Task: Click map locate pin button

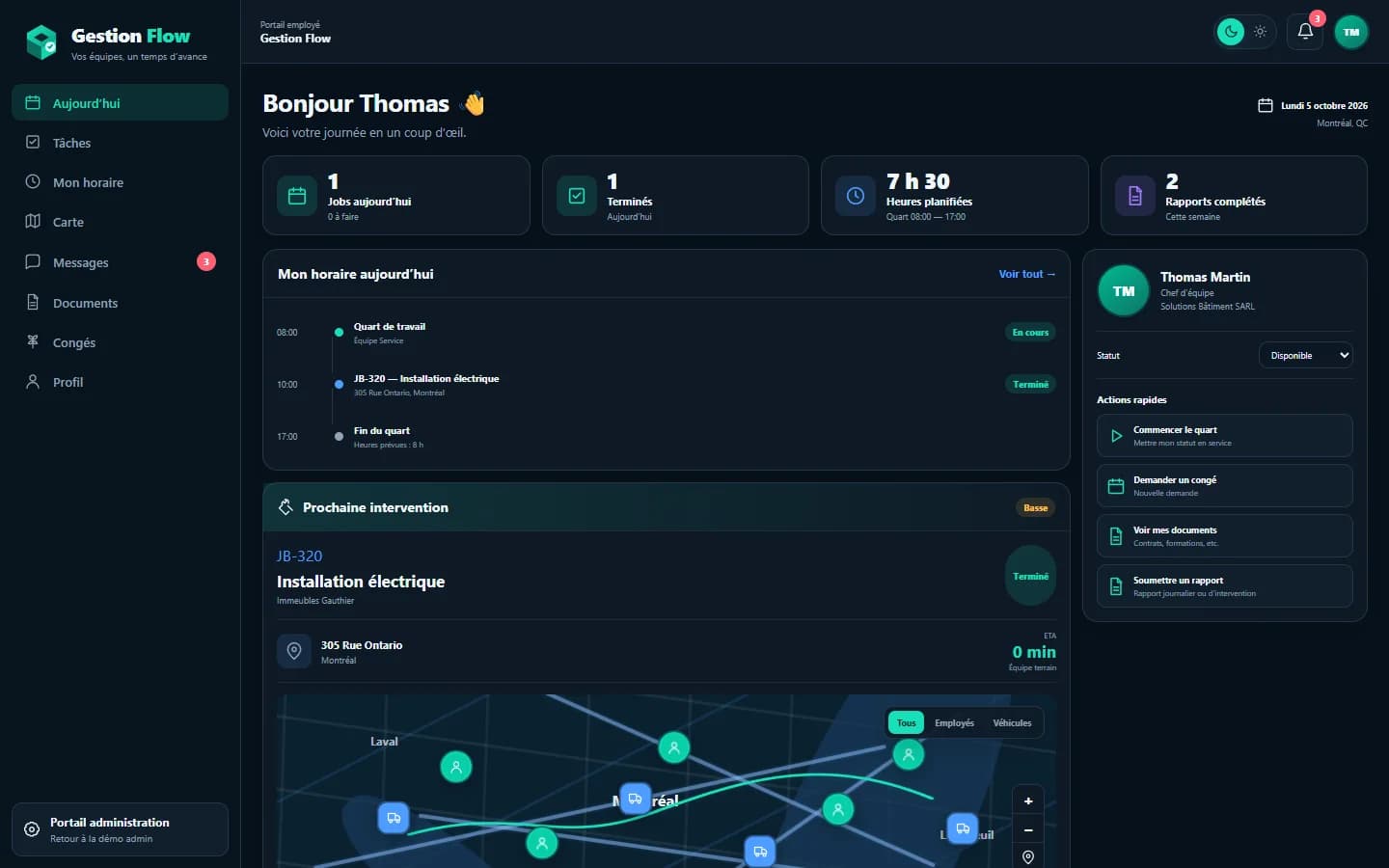Action: (x=1028, y=856)
